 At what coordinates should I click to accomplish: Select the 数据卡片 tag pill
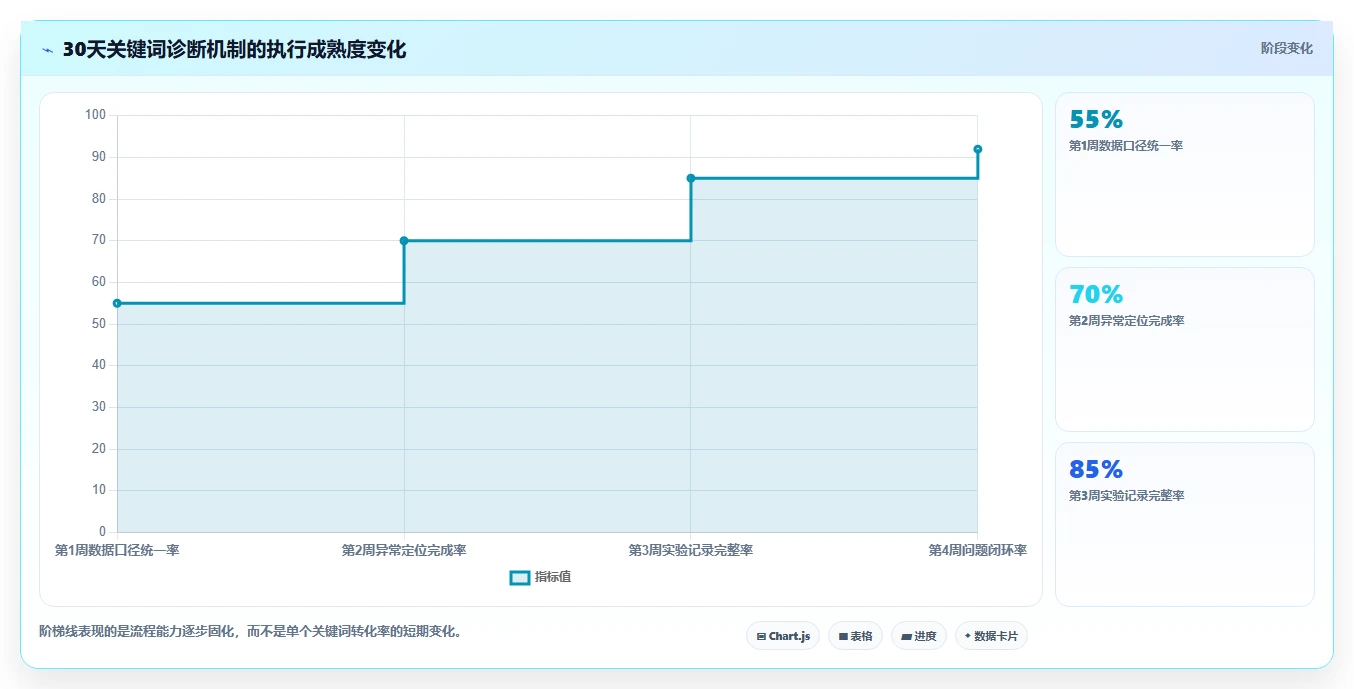pyautogui.click(x=991, y=636)
